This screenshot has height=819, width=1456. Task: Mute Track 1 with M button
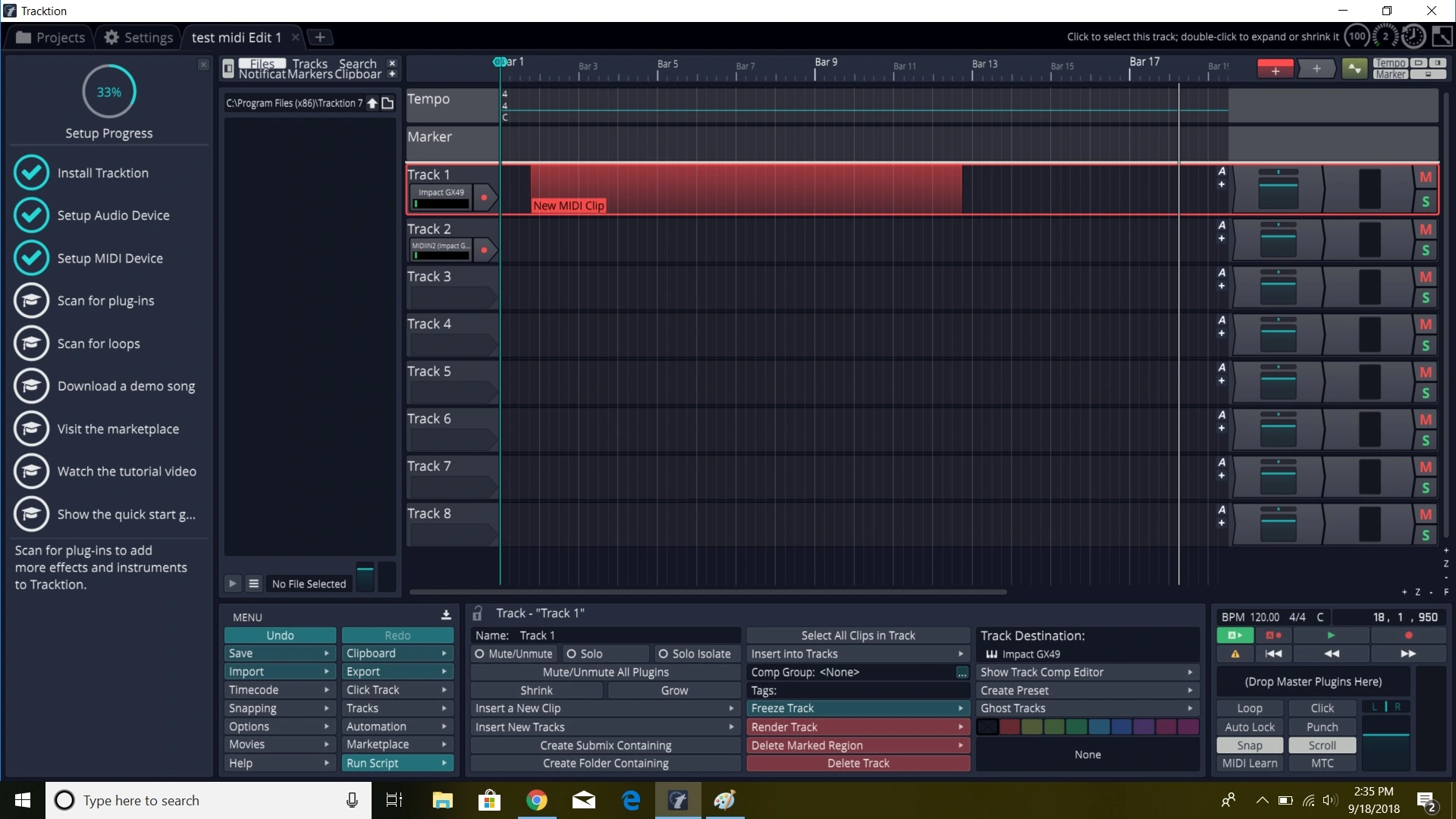(x=1426, y=177)
